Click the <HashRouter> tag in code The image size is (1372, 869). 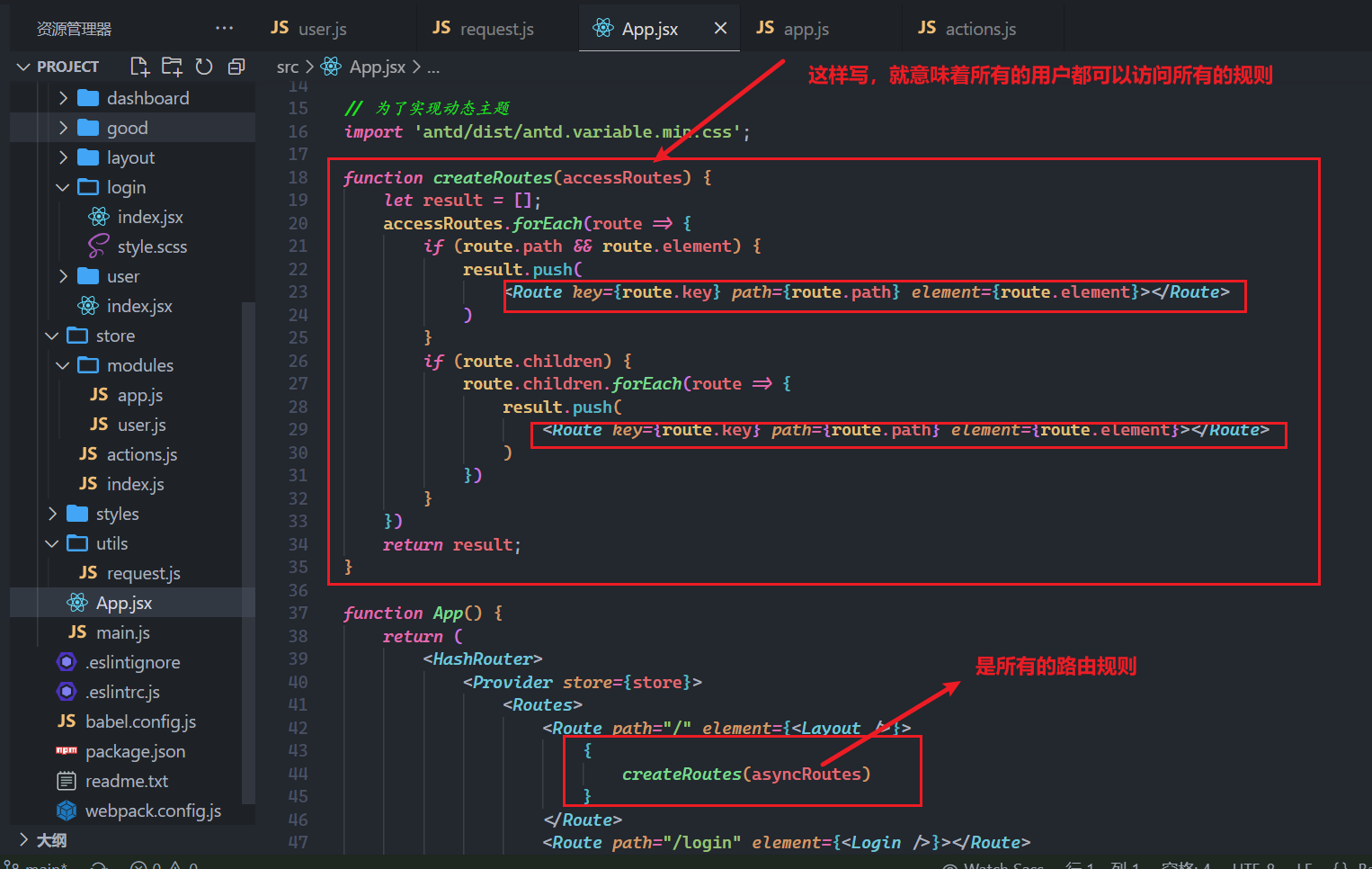tap(483, 658)
